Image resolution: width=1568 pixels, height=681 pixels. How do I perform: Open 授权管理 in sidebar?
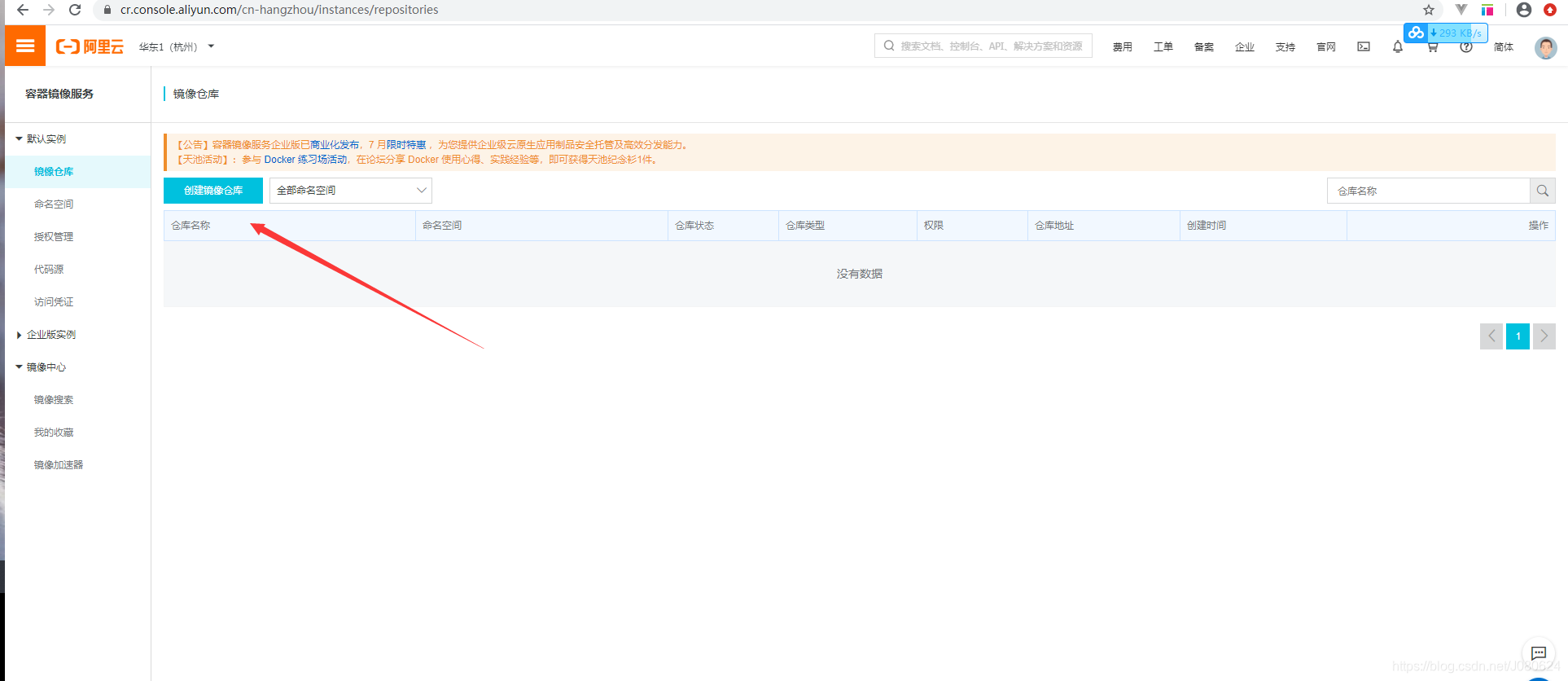(54, 236)
